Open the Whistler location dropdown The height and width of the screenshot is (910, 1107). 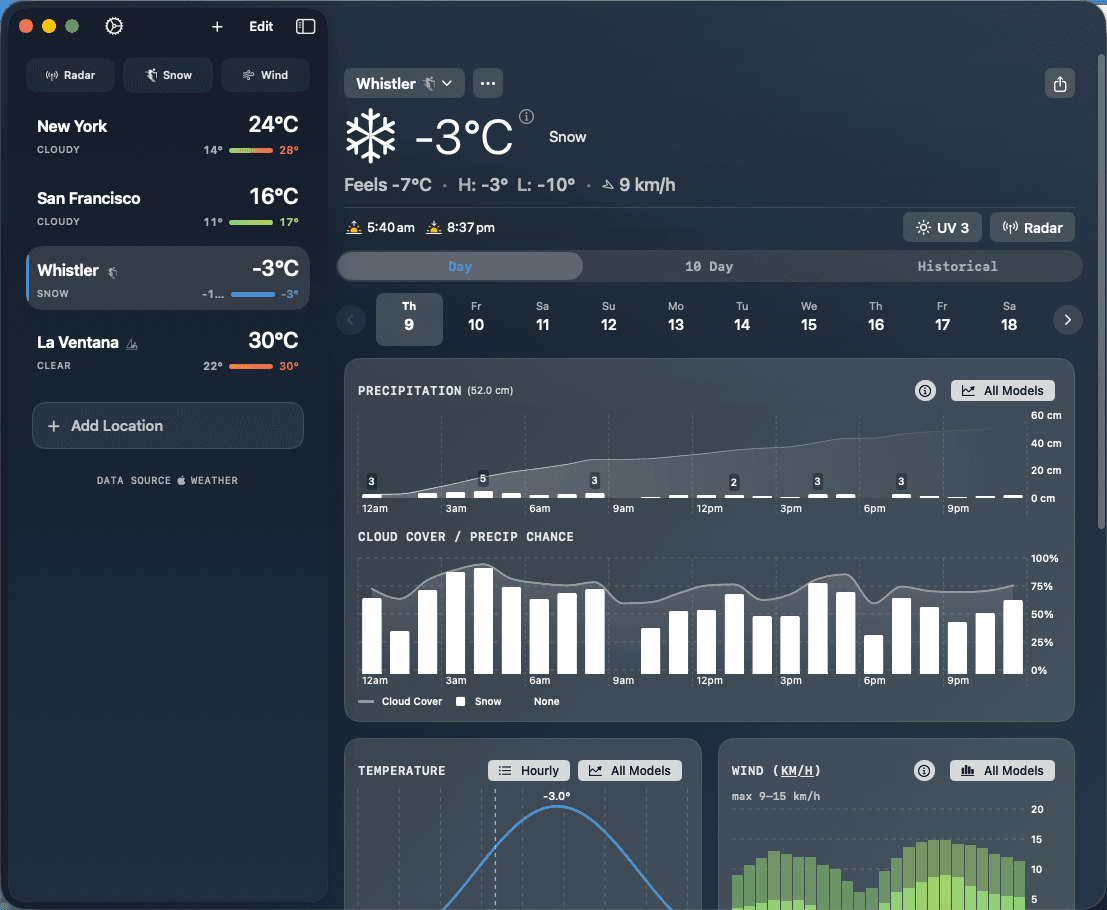(x=404, y=83)
